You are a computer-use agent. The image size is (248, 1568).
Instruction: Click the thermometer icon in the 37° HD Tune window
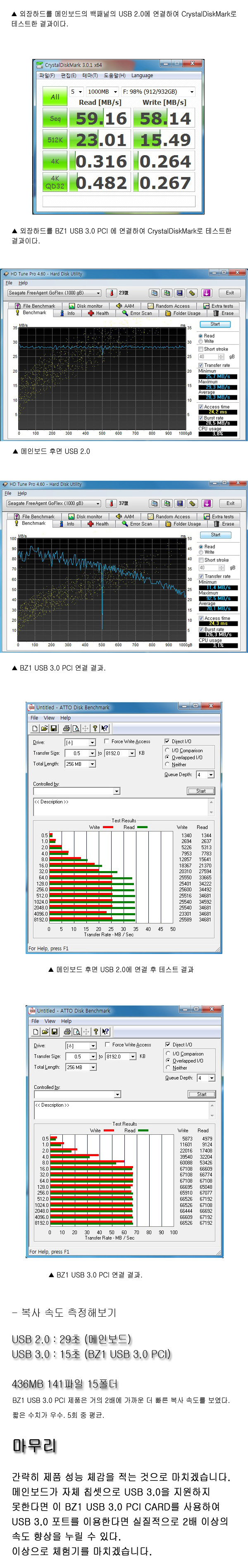[112, 503]
